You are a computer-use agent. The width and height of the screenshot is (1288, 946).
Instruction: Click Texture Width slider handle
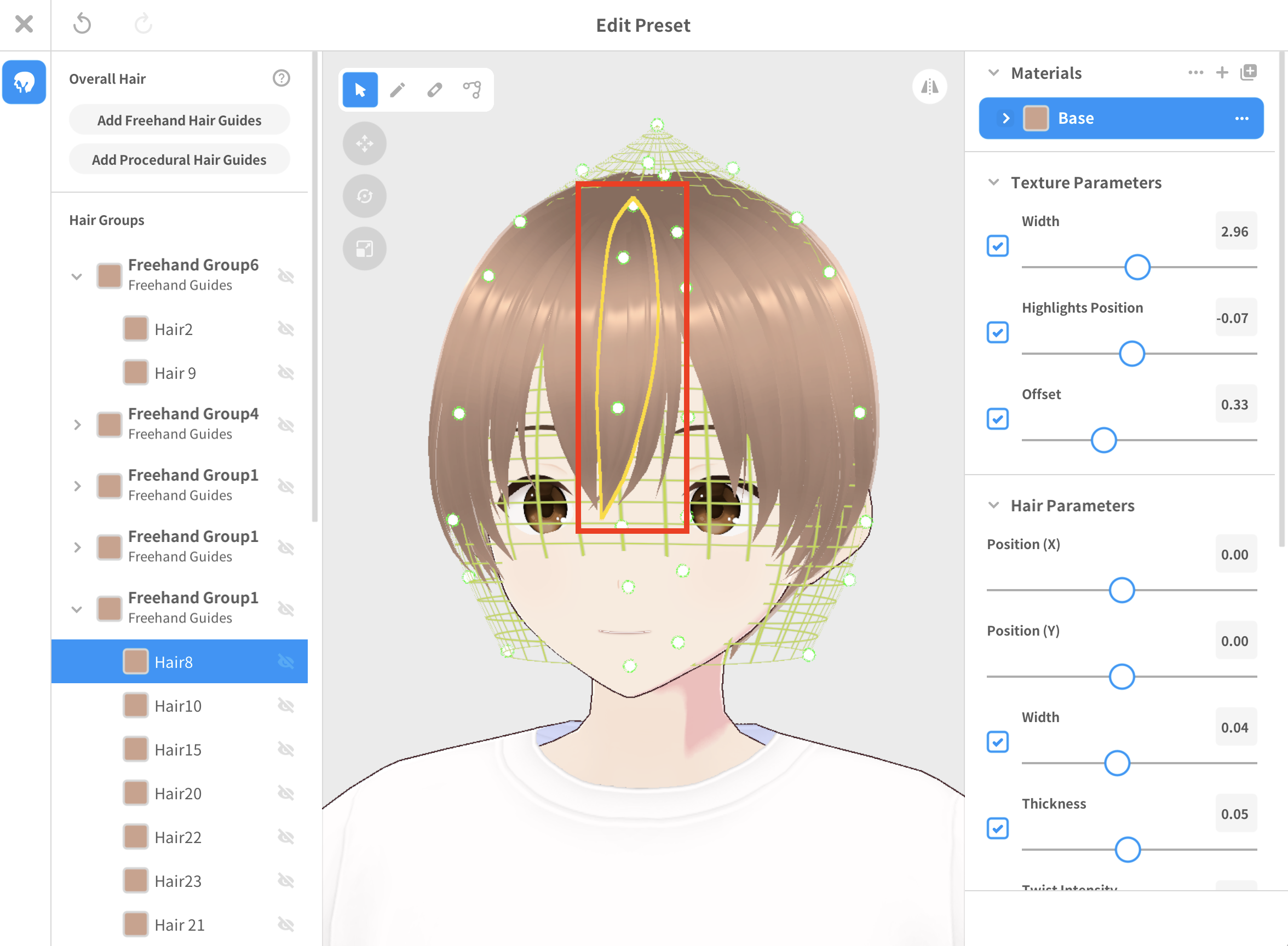(1137, 267)
